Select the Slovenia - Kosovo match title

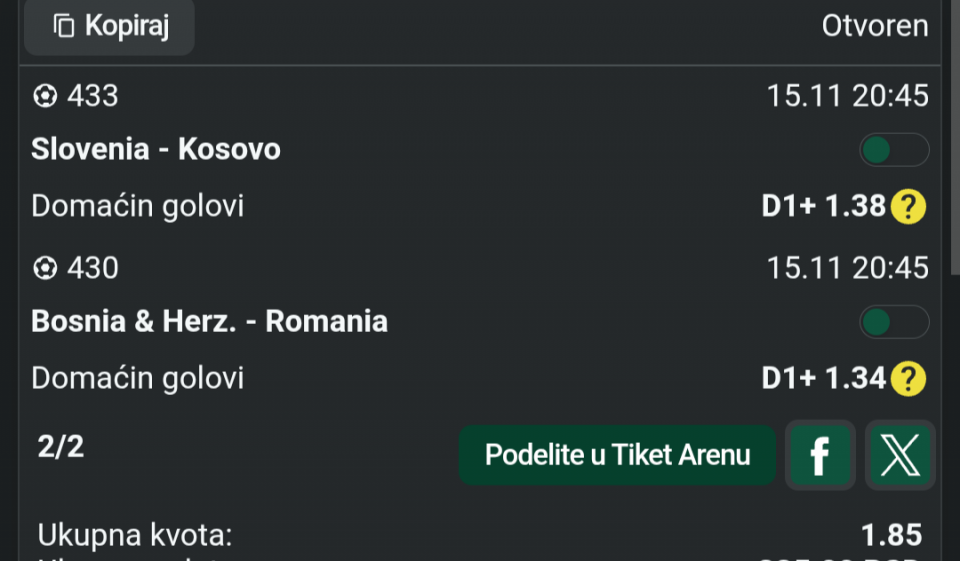pyautogui.click(x=156, y=150)
